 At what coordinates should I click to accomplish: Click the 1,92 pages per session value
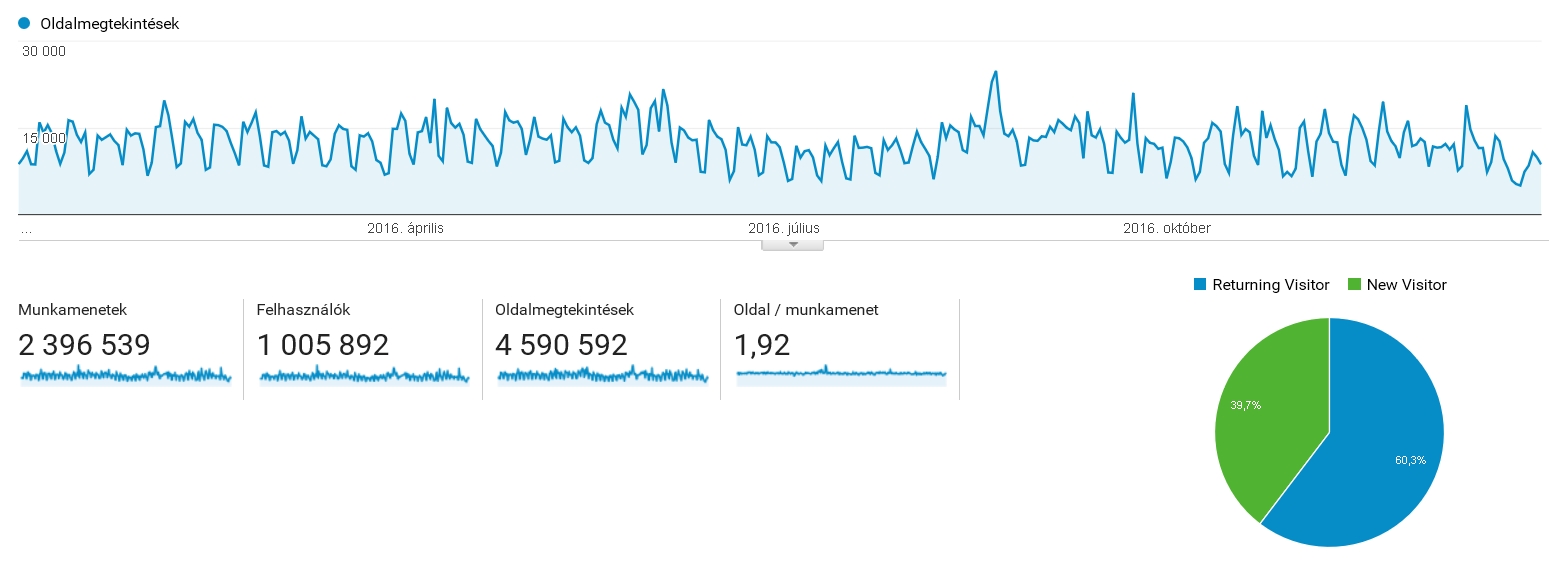coord(762,345)
